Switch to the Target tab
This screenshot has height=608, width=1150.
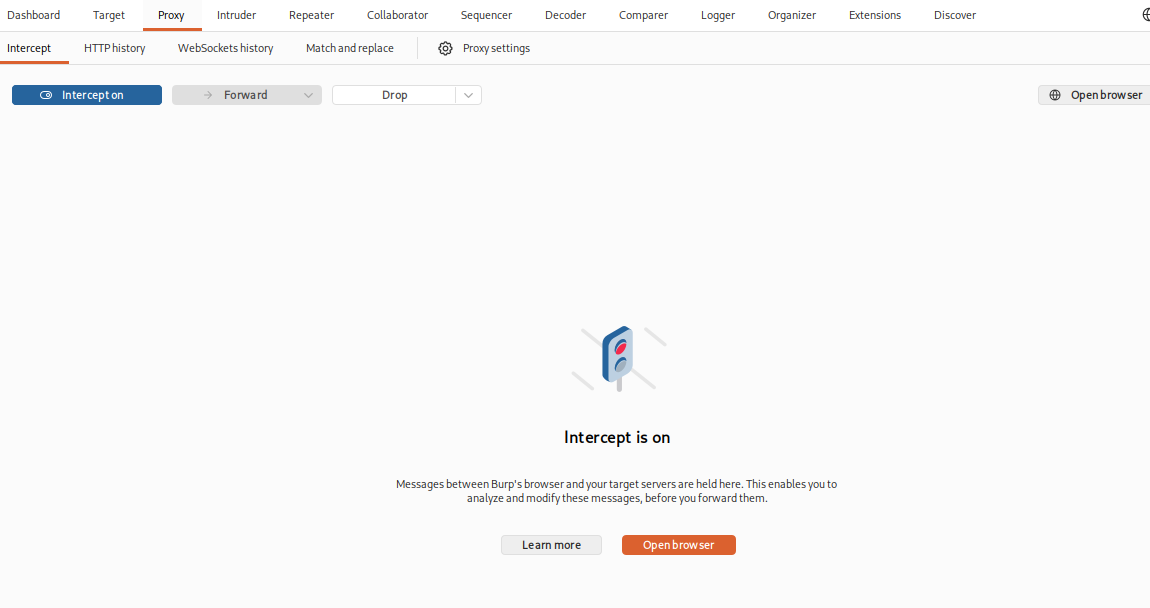[x=109, y=15]
